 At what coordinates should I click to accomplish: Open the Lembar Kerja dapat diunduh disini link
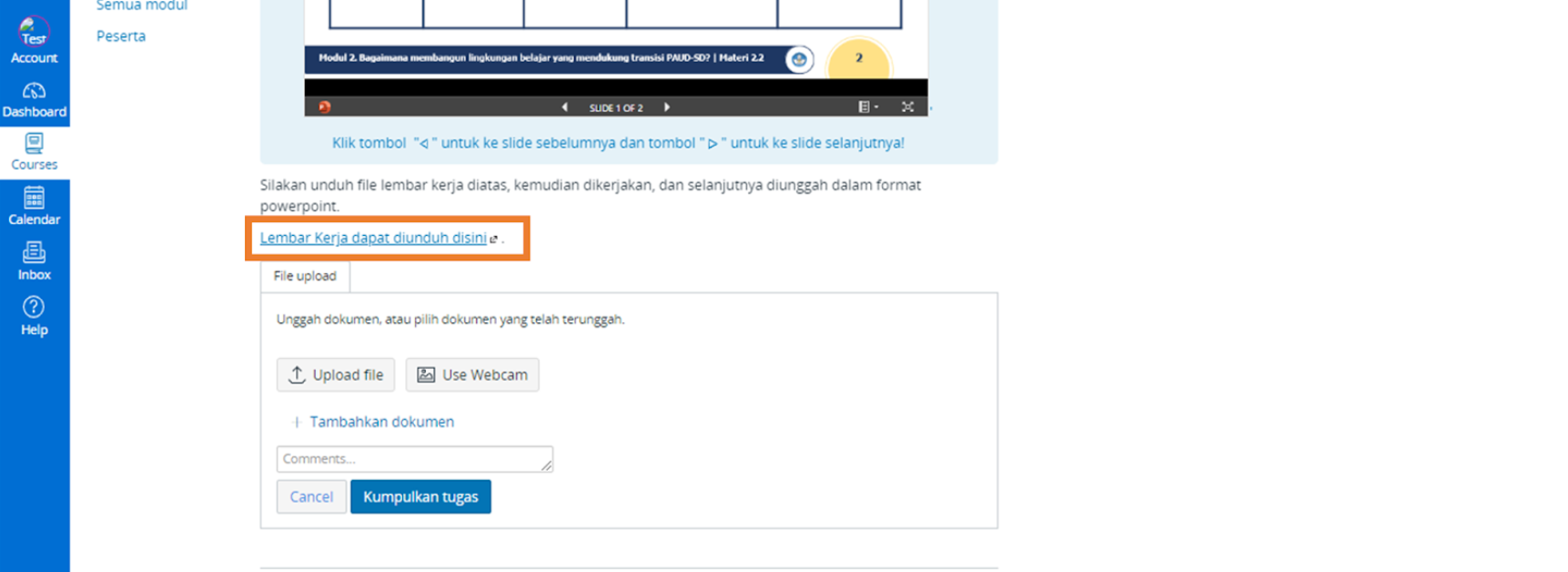point(373,238)
